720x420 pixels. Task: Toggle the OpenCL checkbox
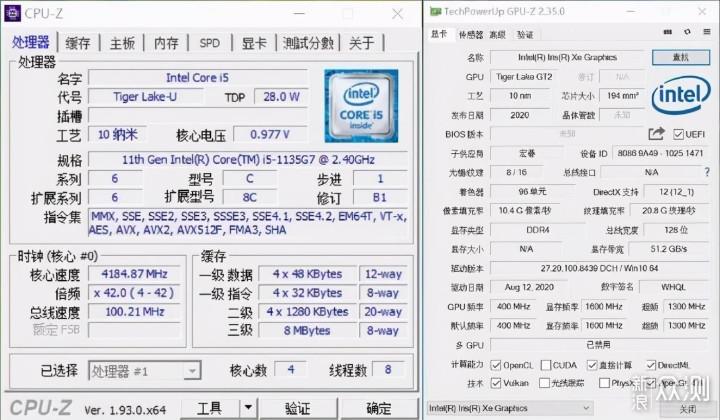[495, 365]
